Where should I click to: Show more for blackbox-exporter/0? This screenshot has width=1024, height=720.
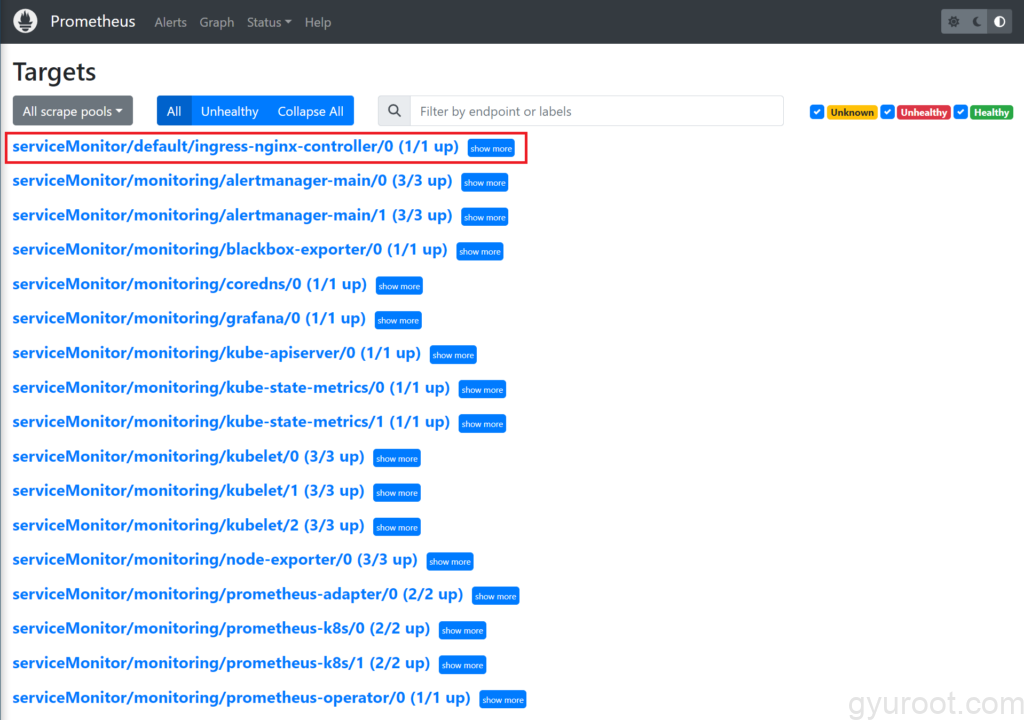pos(479,252)
